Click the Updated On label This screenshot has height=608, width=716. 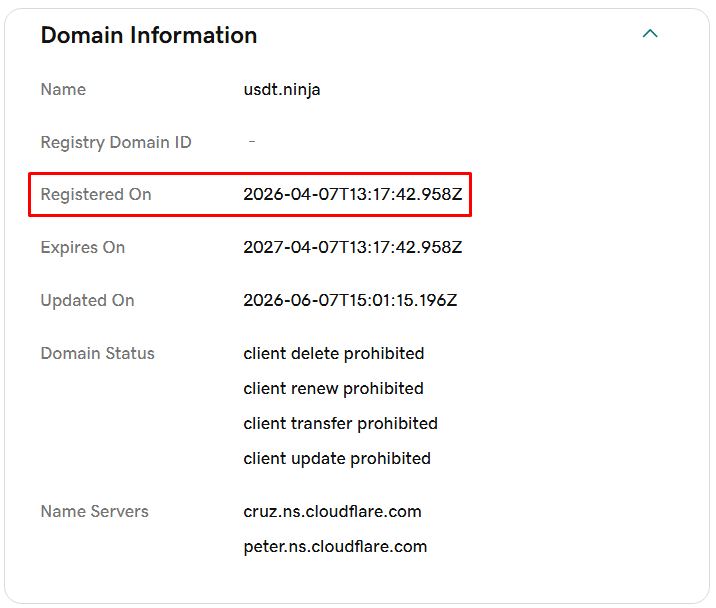[87, 301]
